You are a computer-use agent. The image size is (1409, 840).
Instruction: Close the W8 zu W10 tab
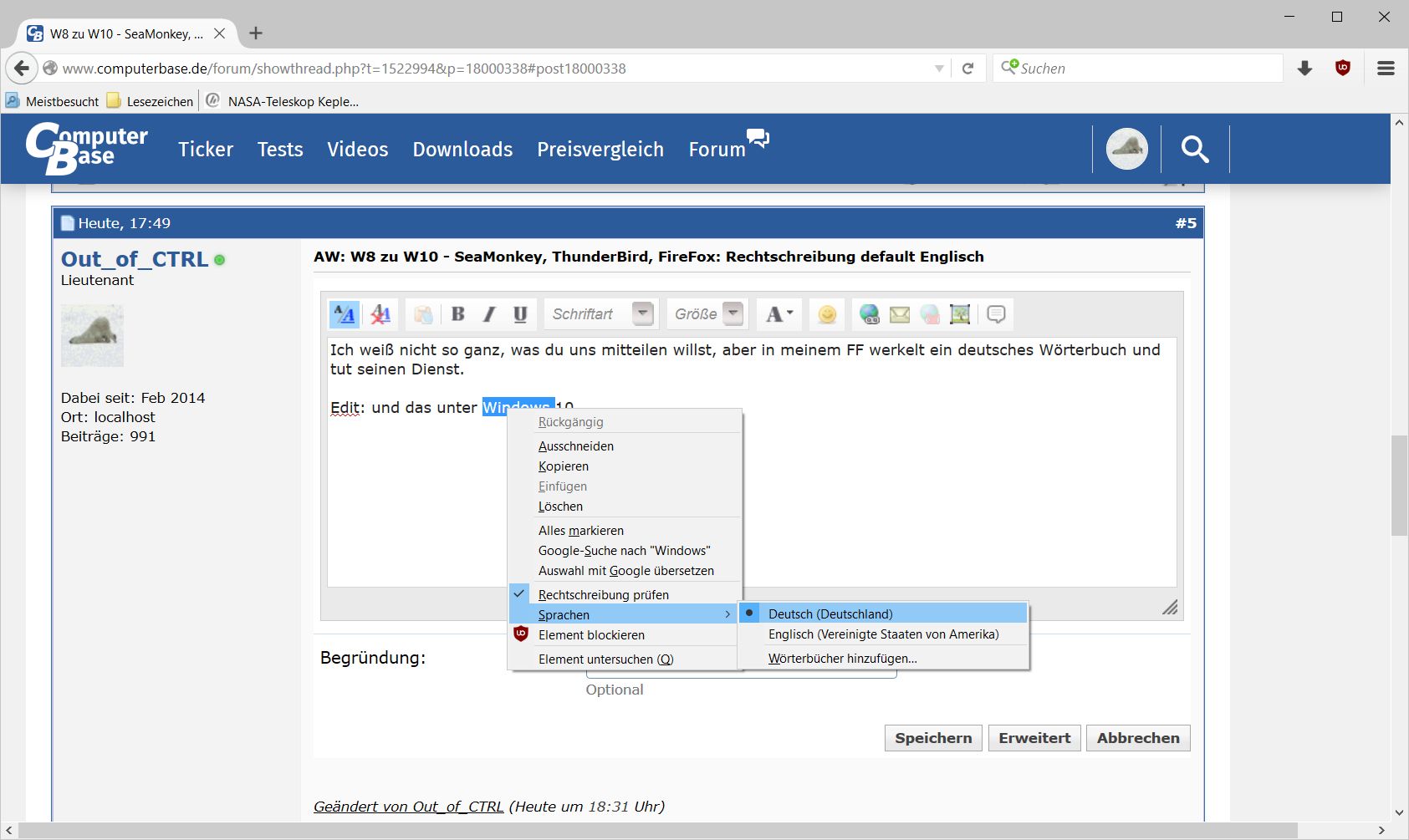tap(219, 33)
